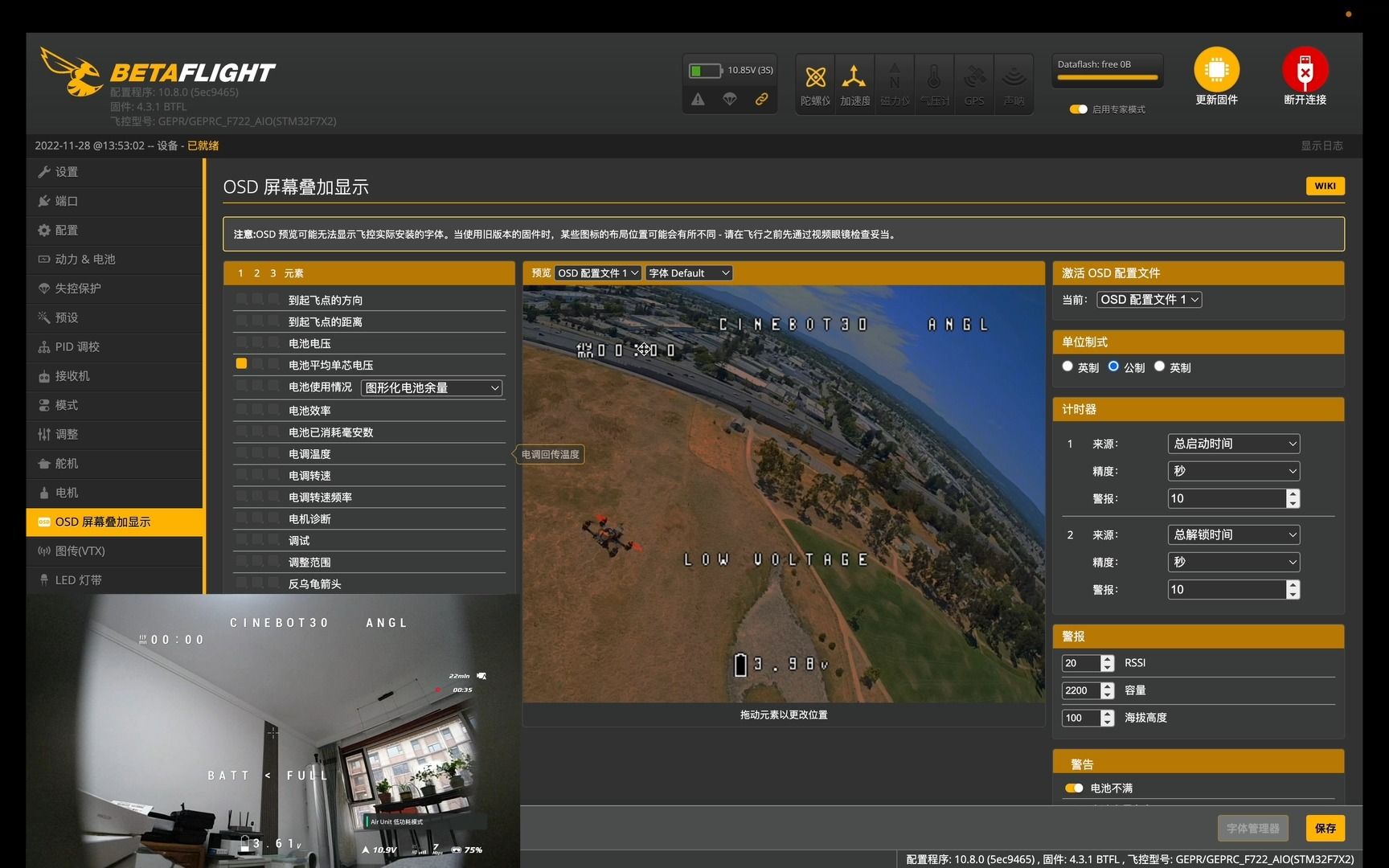The image size is (1389, 868).
Task: Open the 字体 Default font dropdown
Action: click(689, 273)
